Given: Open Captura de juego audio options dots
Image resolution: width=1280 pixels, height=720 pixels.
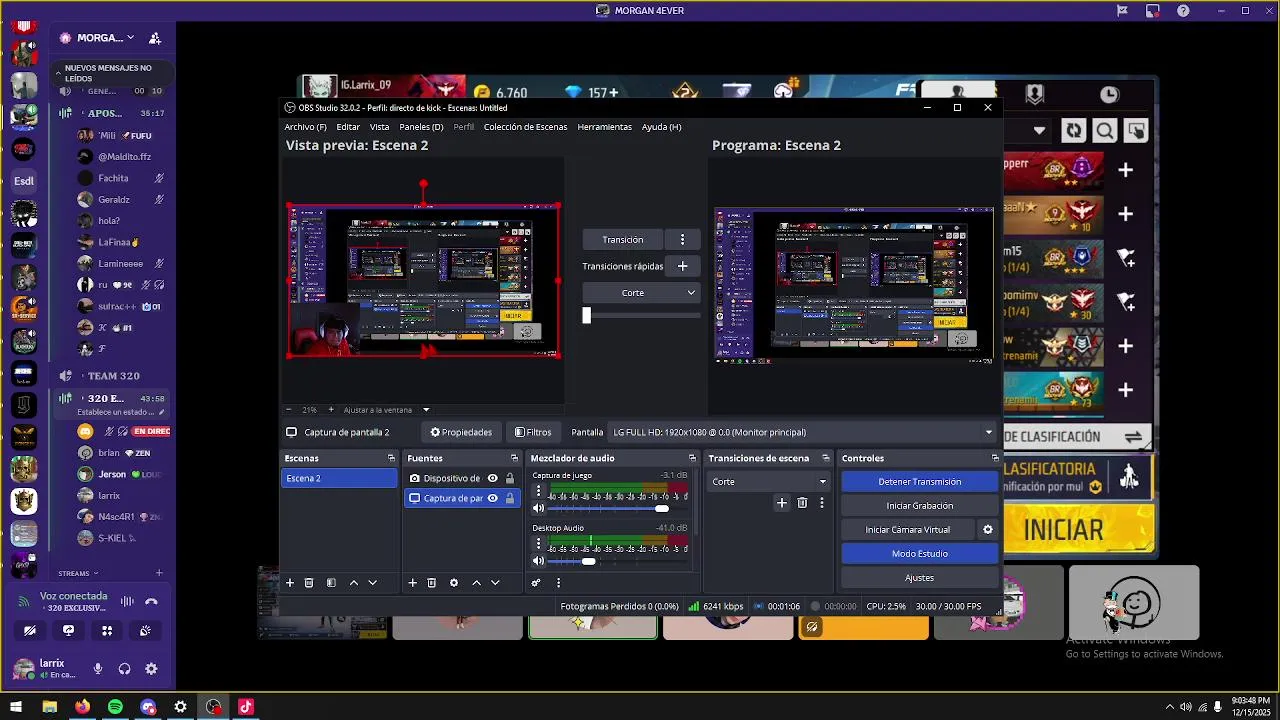Looking at the screenshot, I should pos(538,491).
